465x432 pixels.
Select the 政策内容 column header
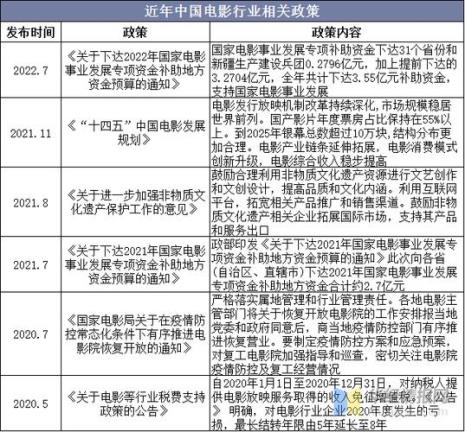click(x=336, y=32)
